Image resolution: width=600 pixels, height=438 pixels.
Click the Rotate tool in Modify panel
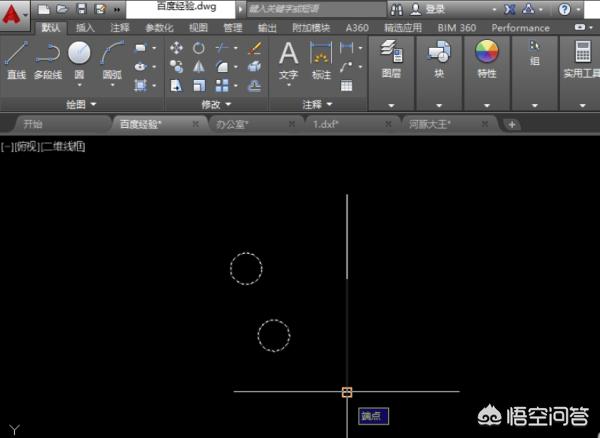[199, 47]
